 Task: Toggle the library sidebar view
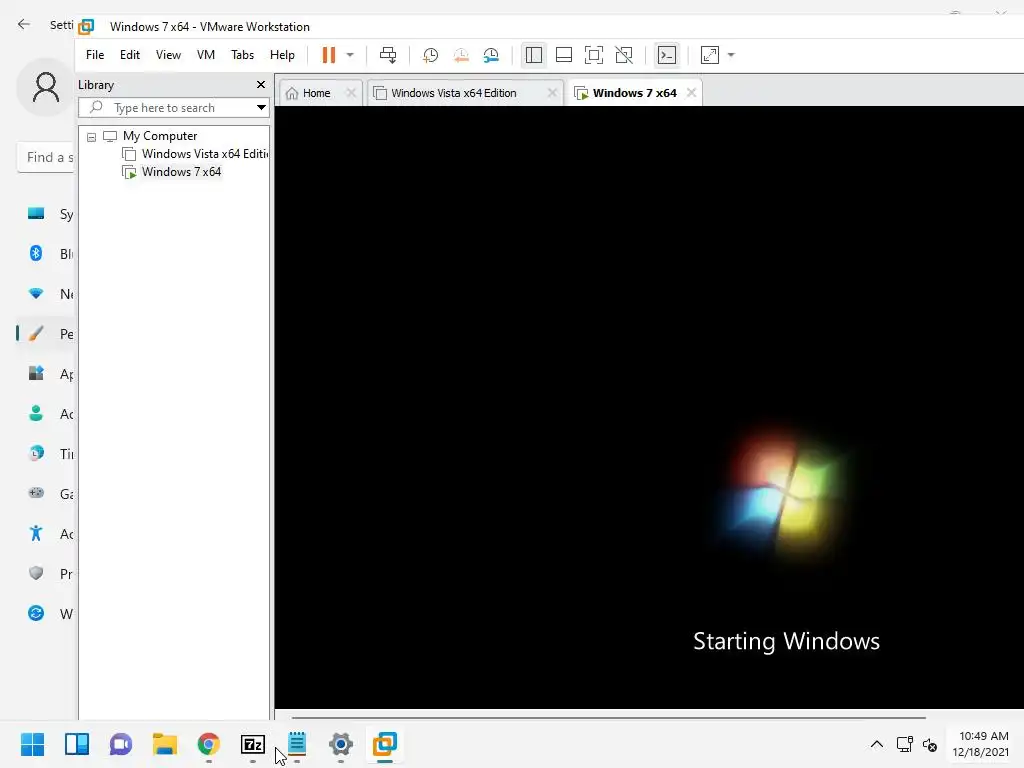click(534, 55)
